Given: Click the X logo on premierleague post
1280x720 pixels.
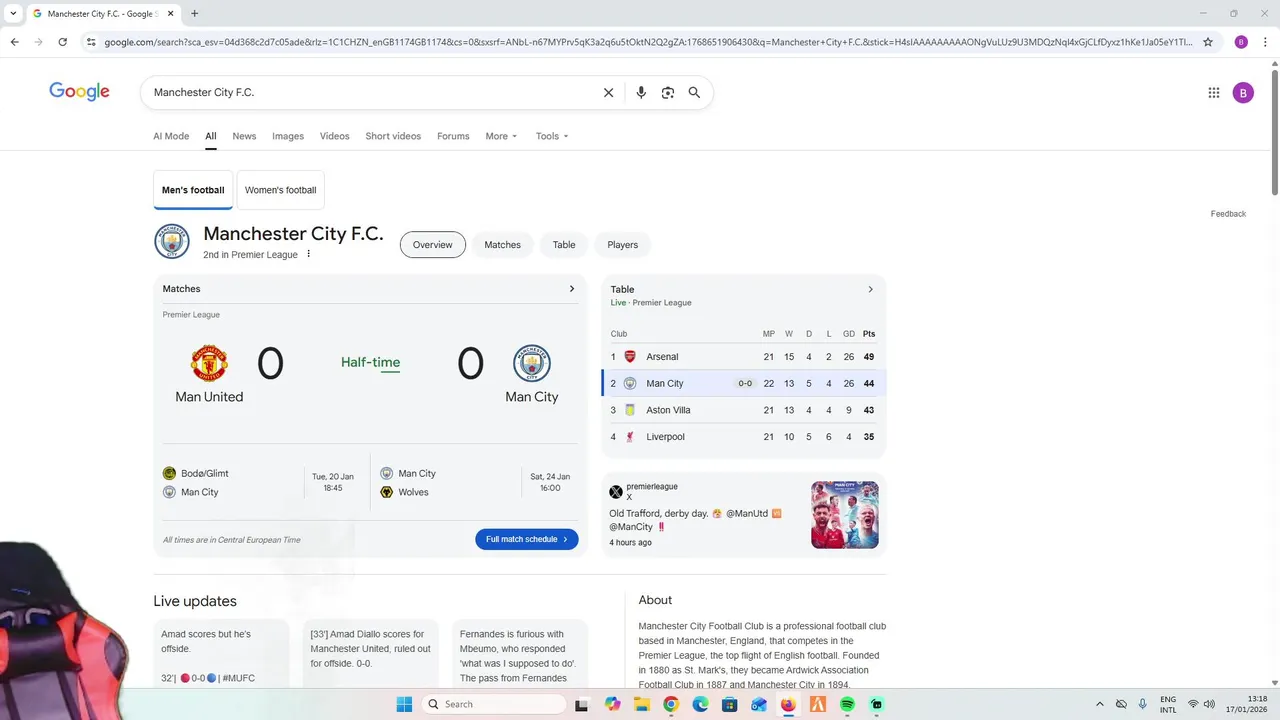Looking at the screenshot, I should [x=616, y=492].
